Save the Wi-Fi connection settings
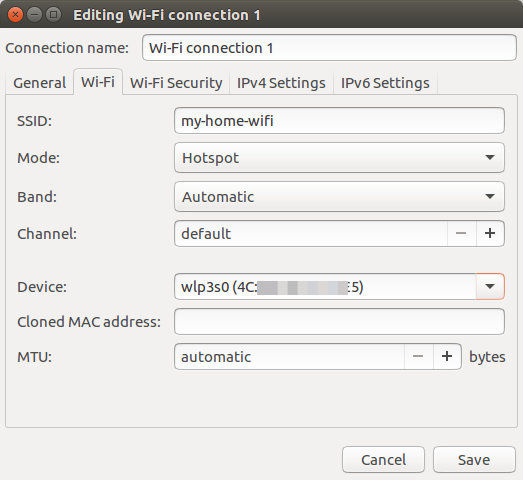The height and width of the screenshot is (480, 523). pos(474,460)
